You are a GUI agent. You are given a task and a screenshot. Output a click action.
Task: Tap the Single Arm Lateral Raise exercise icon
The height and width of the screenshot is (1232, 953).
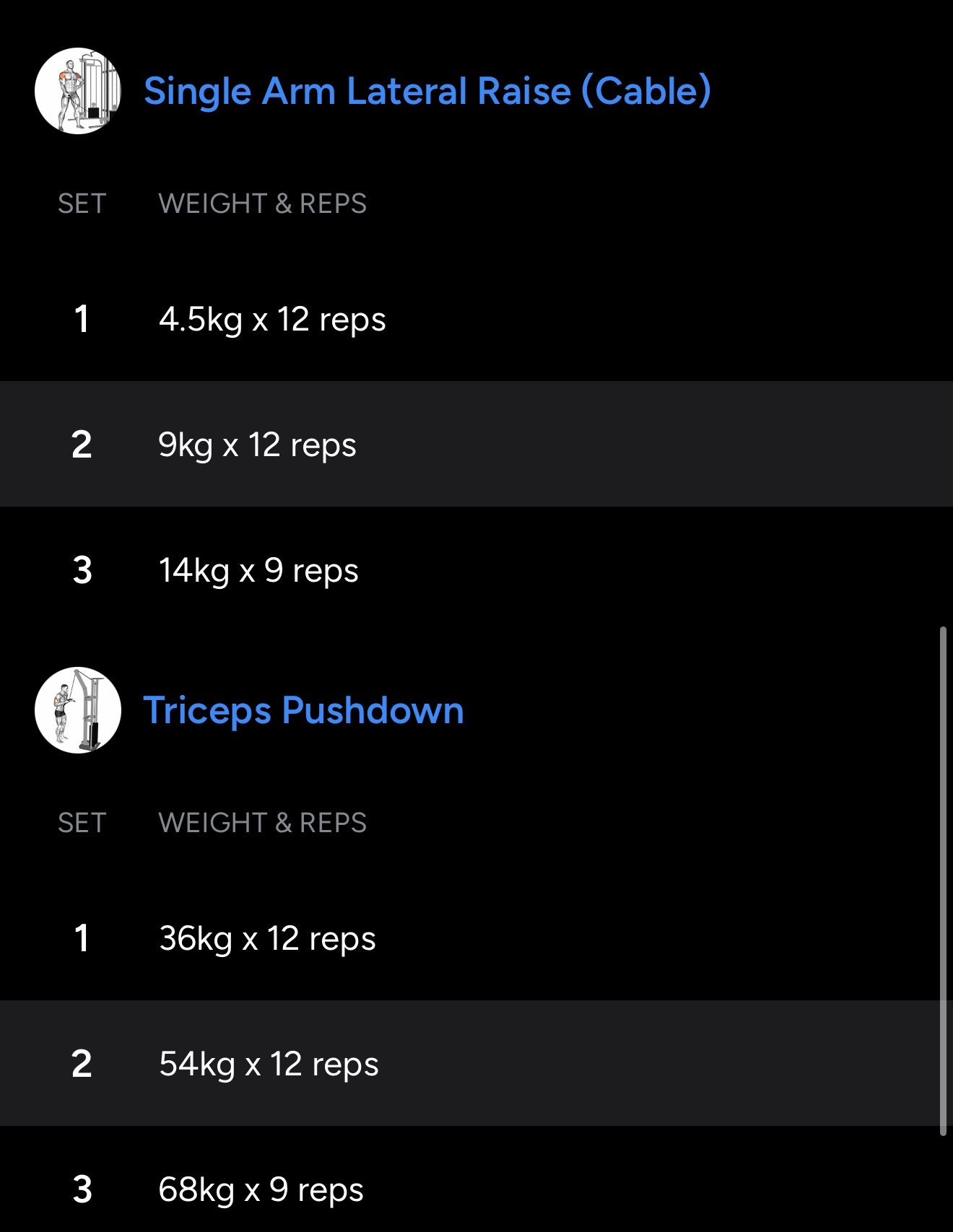pos(78,91)
